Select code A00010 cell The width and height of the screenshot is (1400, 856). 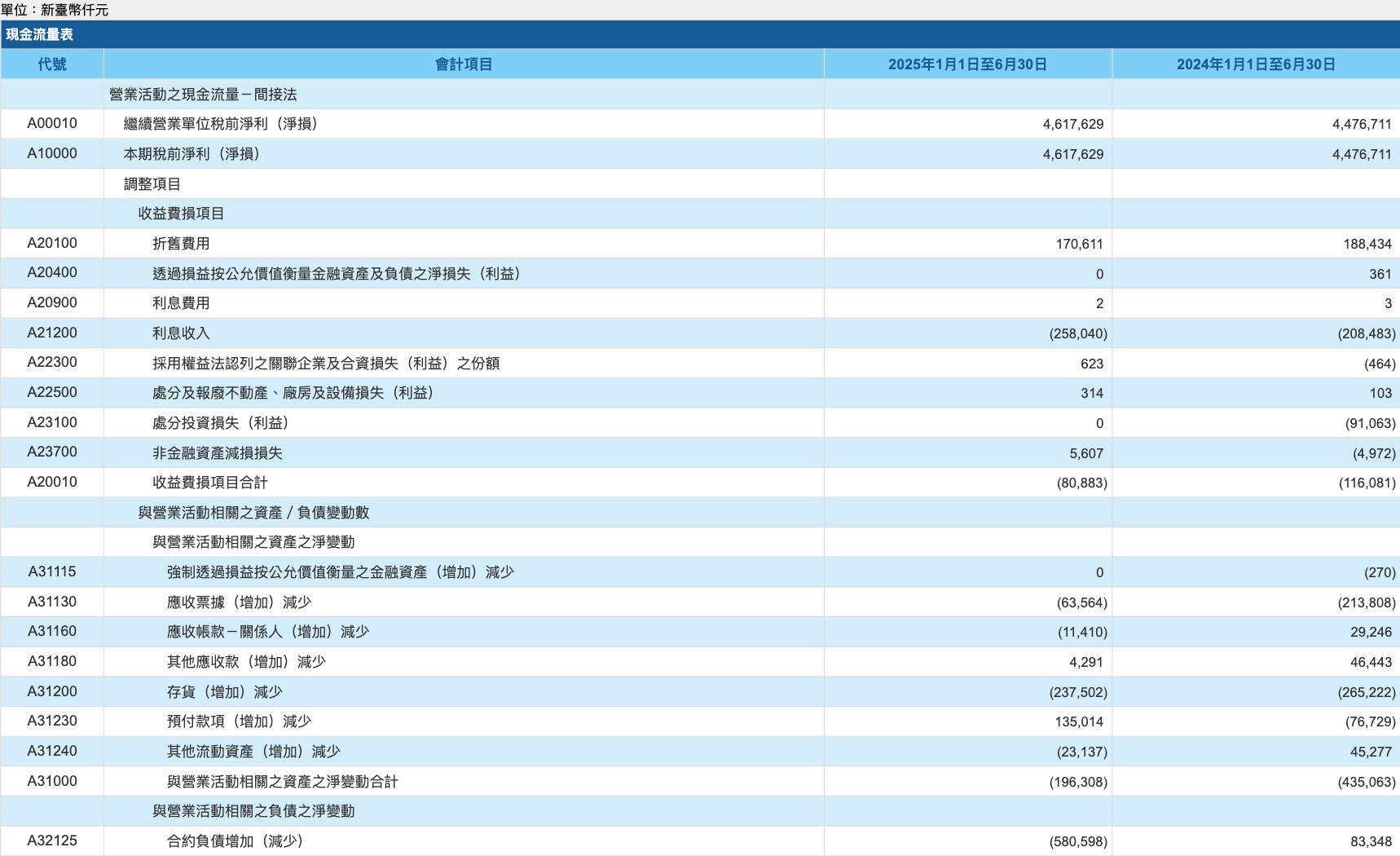(52, 124)
